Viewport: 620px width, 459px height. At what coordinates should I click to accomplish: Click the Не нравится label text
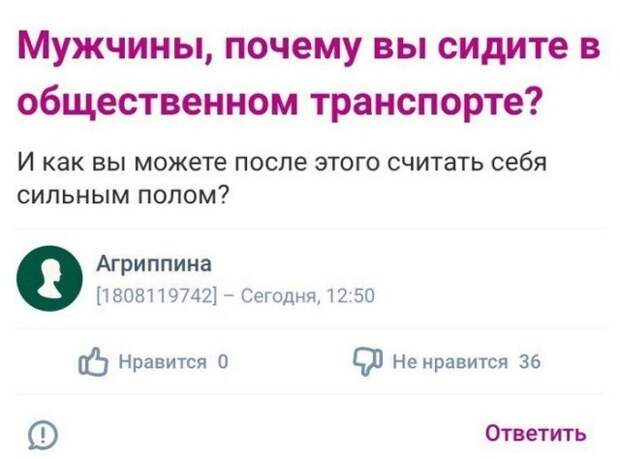tap(450, 362)
